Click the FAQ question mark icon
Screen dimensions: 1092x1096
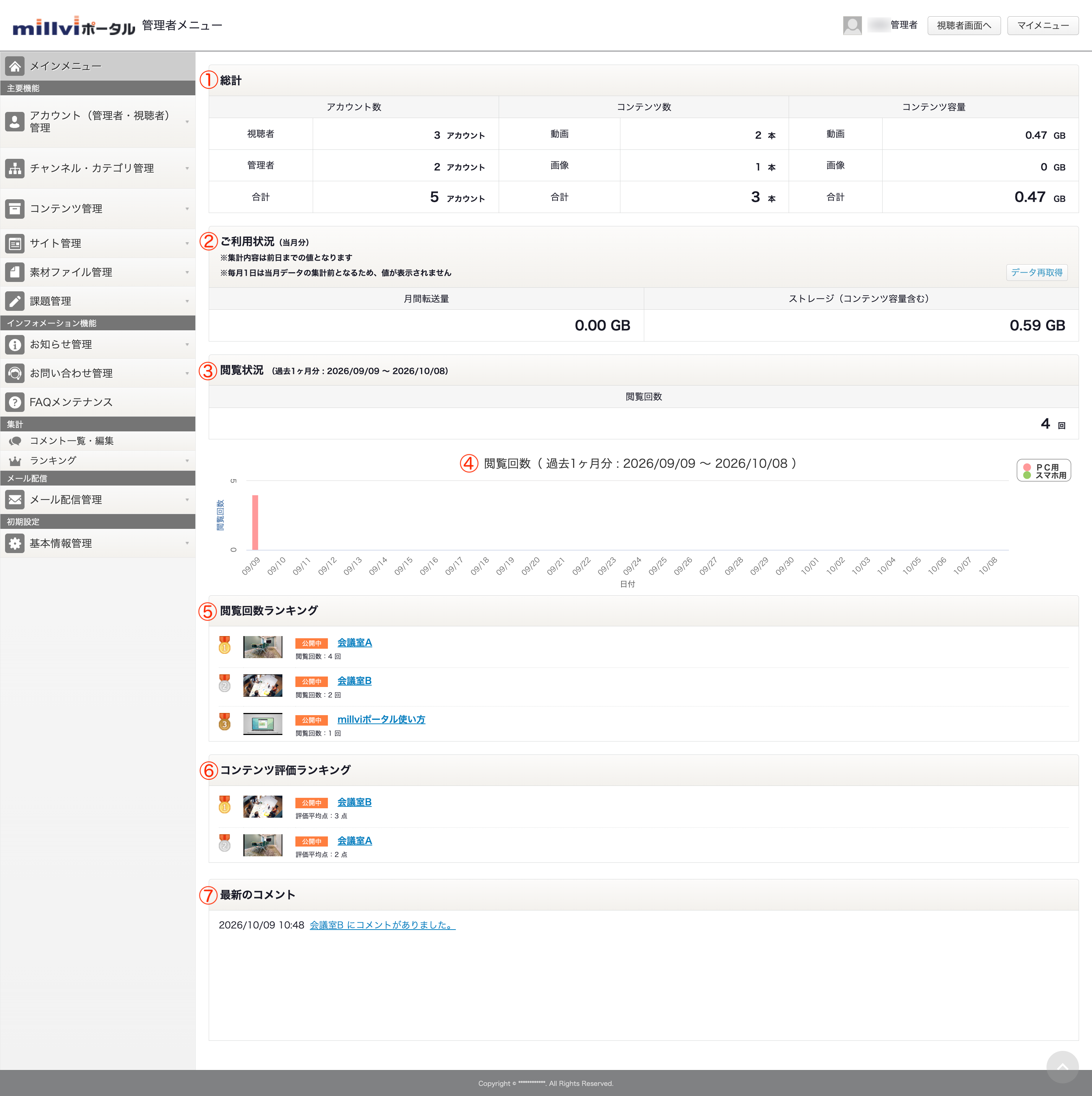coord(15,402)
